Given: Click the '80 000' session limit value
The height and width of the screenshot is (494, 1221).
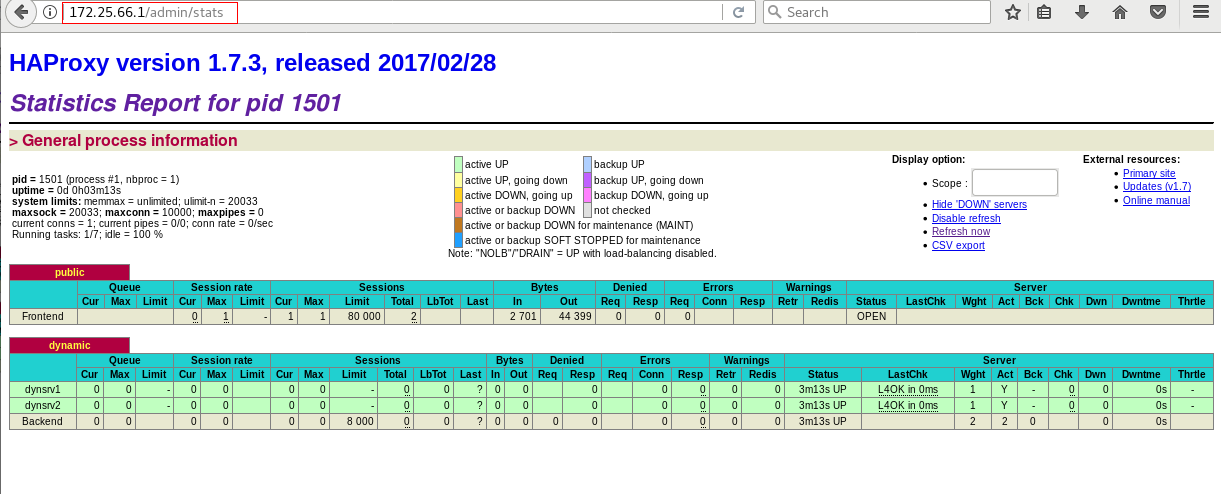Looking at the screenshot, I should [364, 316].
